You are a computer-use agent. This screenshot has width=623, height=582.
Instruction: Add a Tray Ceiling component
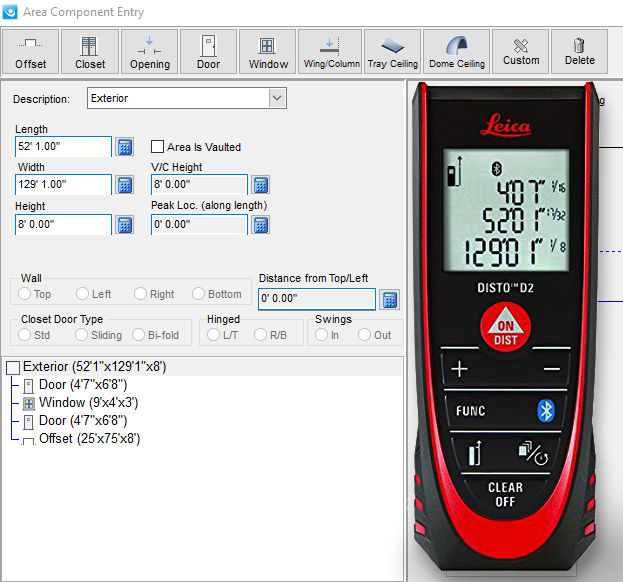[393, 52]
